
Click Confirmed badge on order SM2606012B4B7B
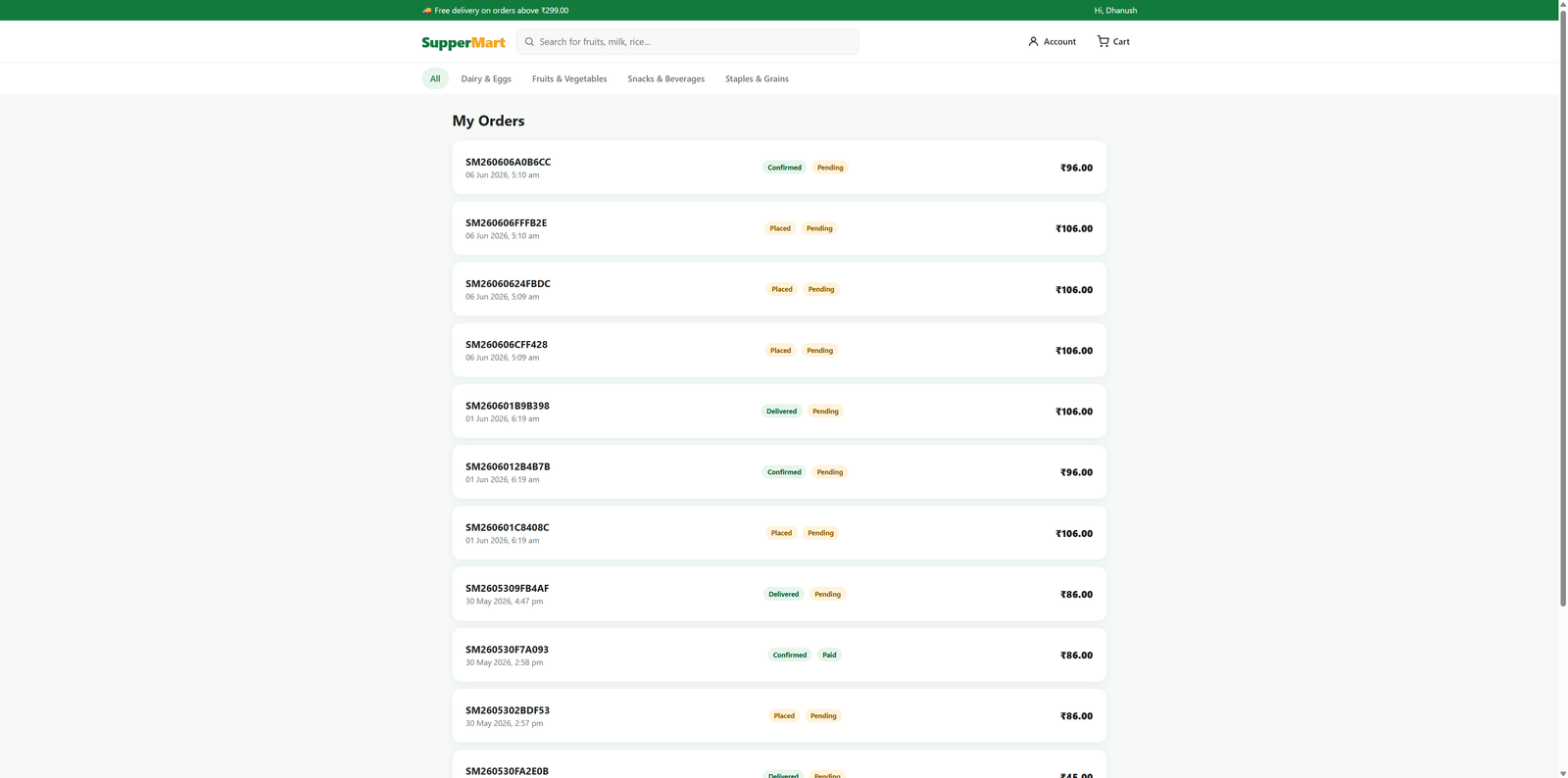(x=784, y=472)
